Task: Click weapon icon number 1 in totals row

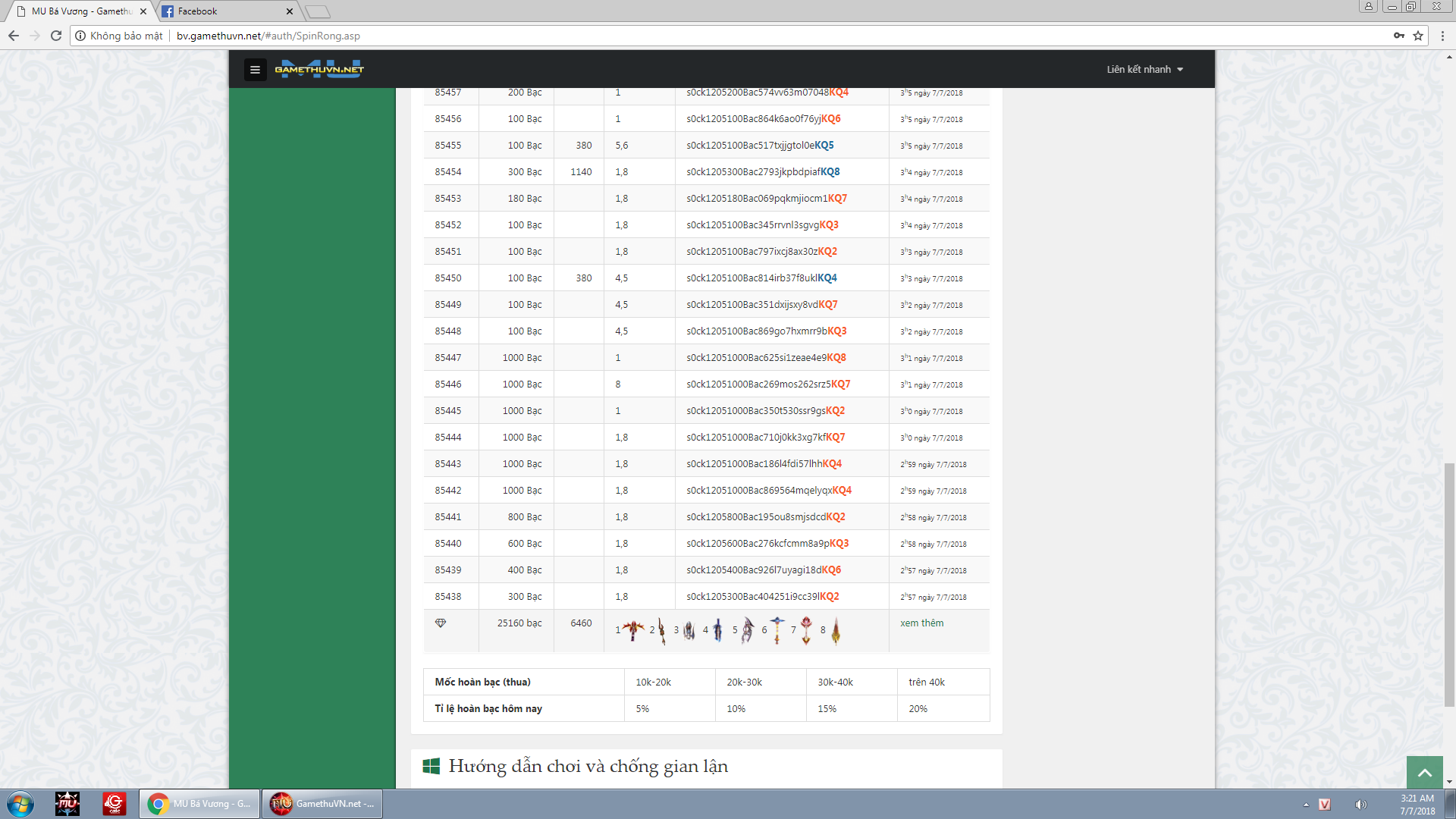Action: [x=632, y=629]
